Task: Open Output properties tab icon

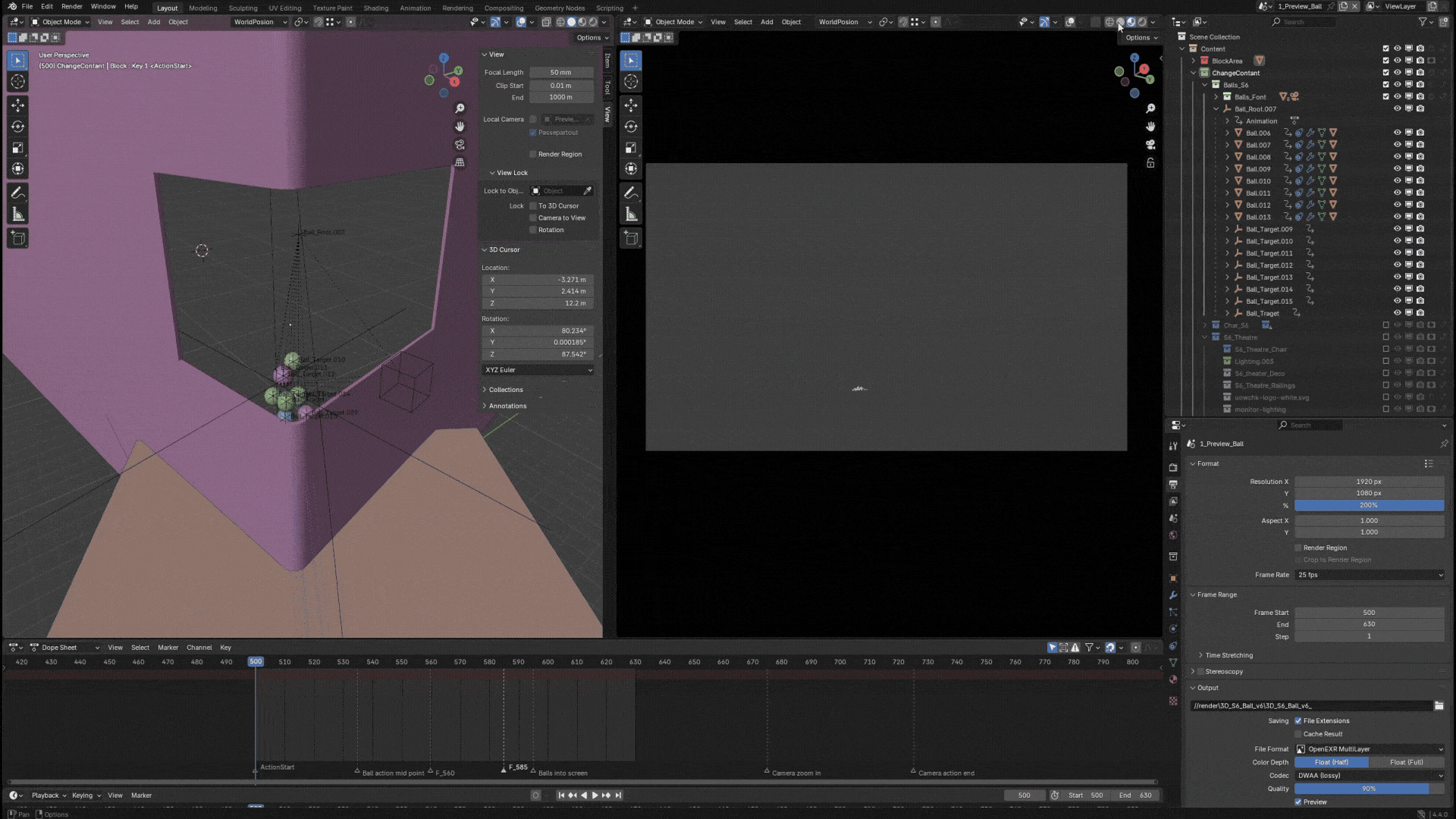Action: (1173, 485)
